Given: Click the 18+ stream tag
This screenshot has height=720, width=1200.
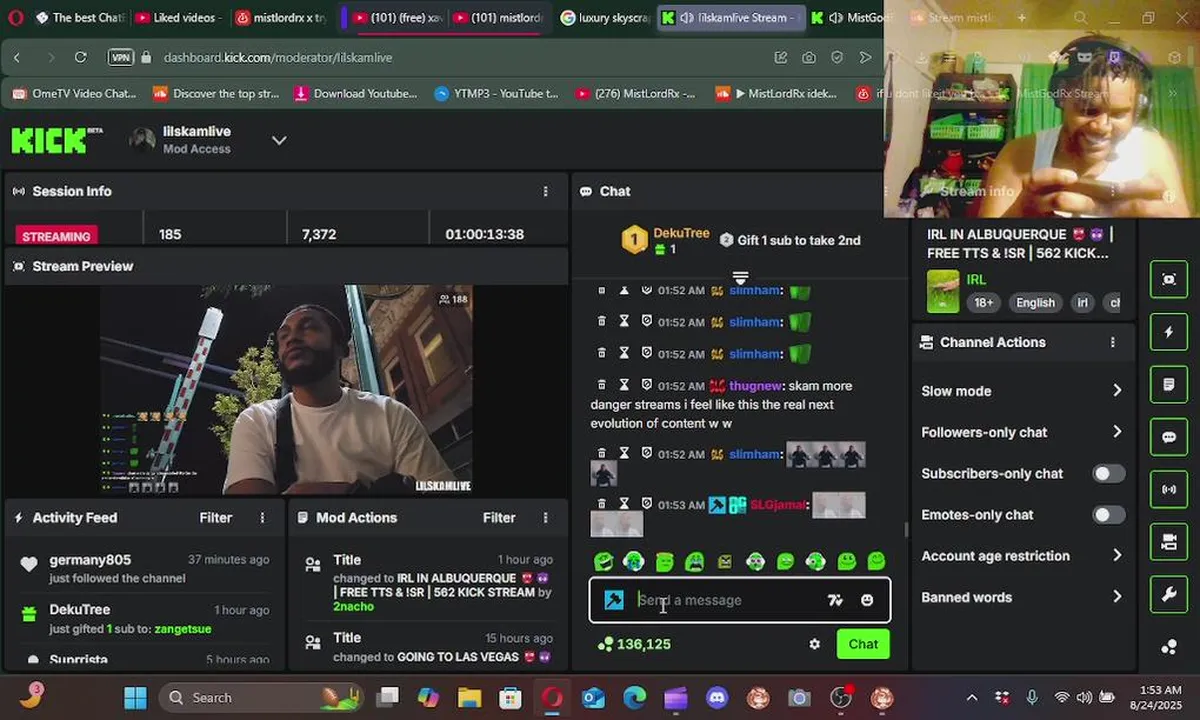Looking at the screenshot, I should point(984,303).
